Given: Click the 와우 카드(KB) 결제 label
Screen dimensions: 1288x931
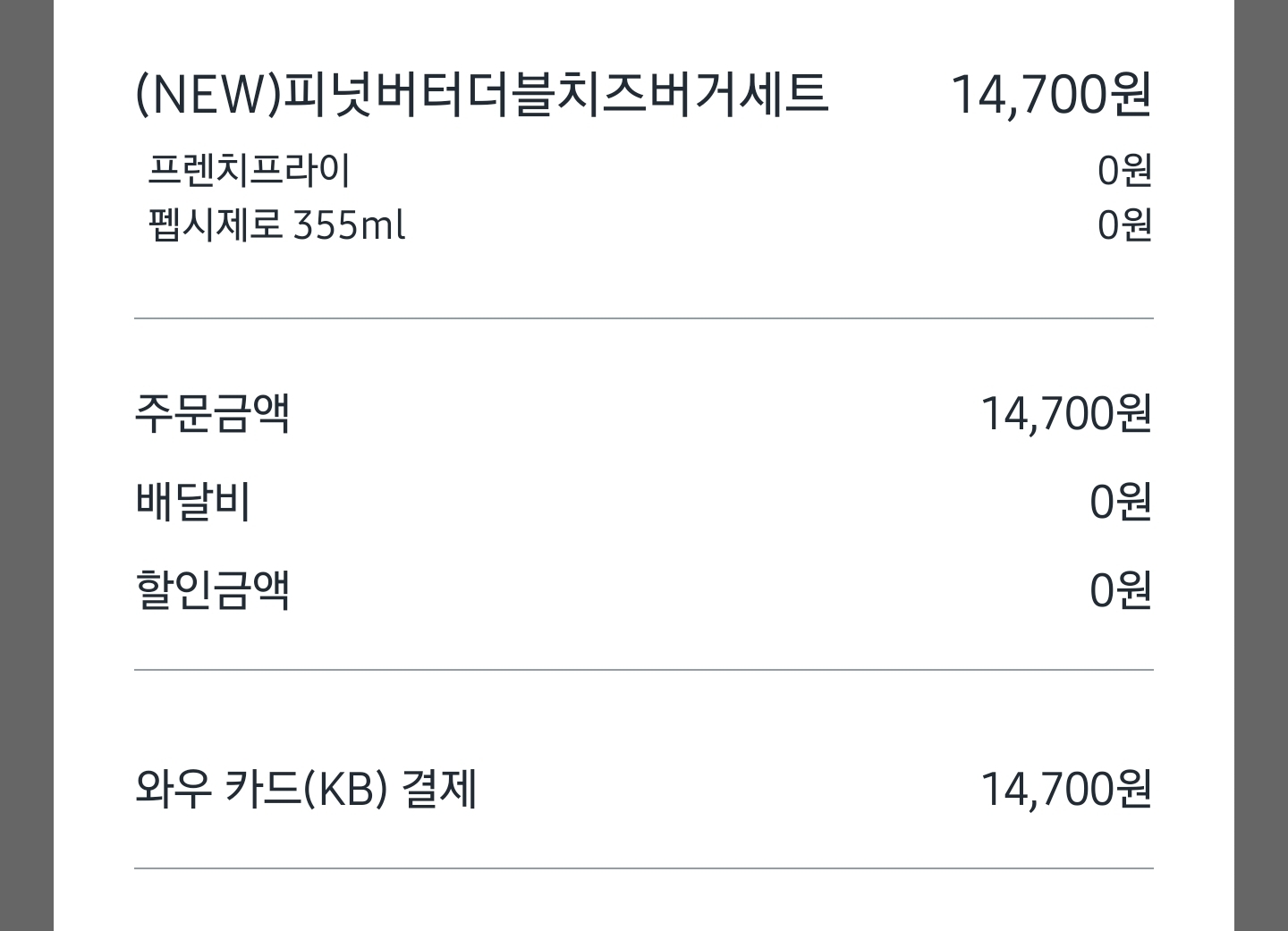Looking at the screenshot, I should pyautogui.click(x=306, y=789).
